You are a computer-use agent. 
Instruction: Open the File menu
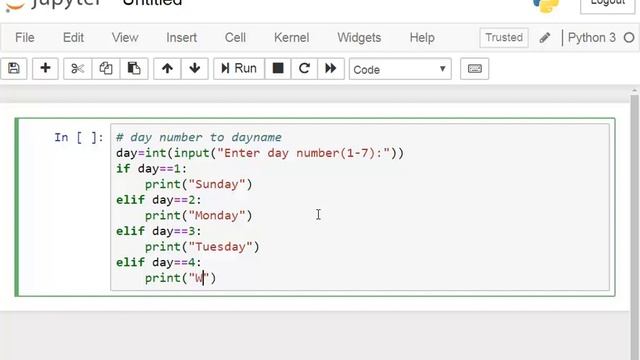24,38
